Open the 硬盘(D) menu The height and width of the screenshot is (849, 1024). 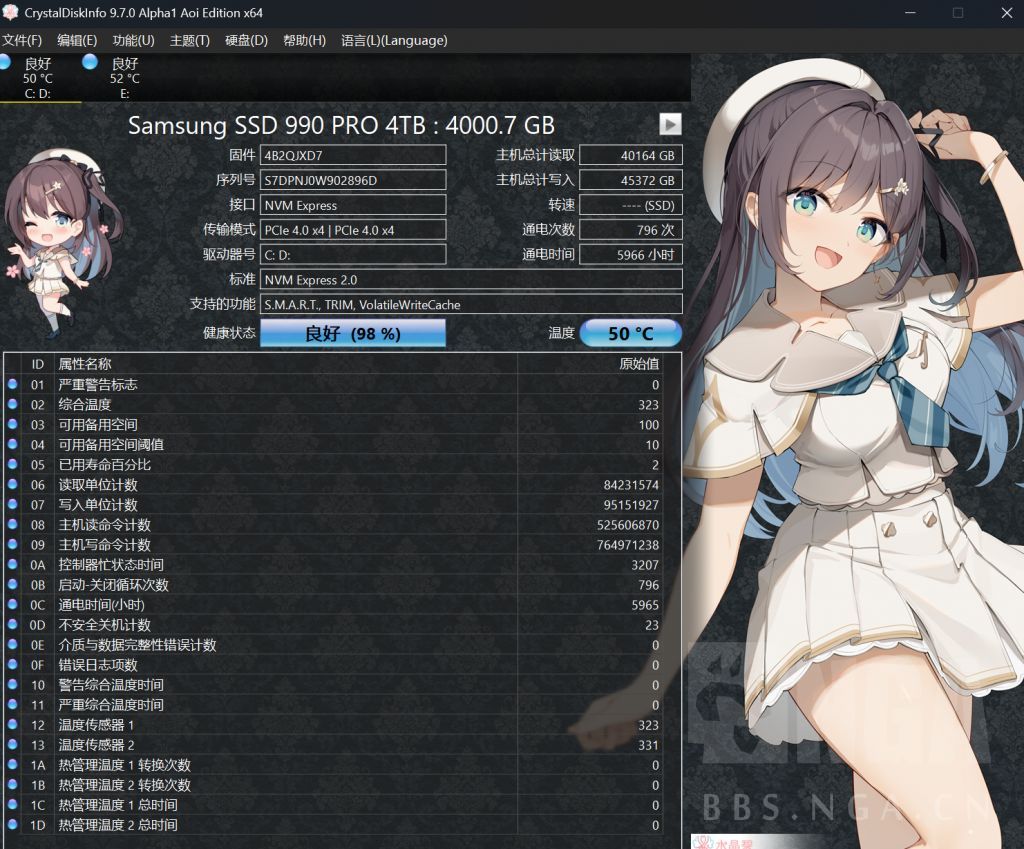coord(246,41)
